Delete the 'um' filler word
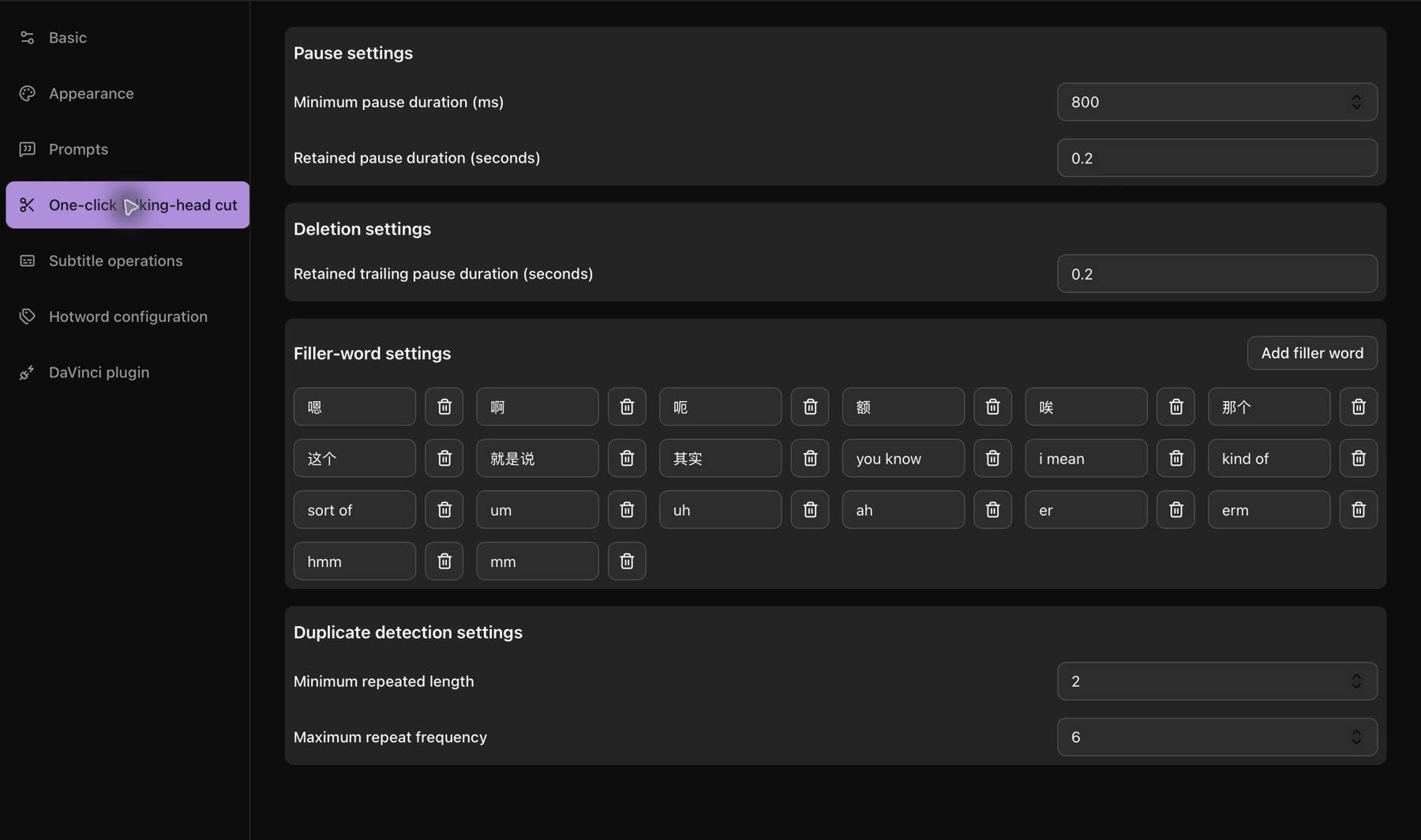The height and width of the screenshot is (840, 1421). click(627, 509)
